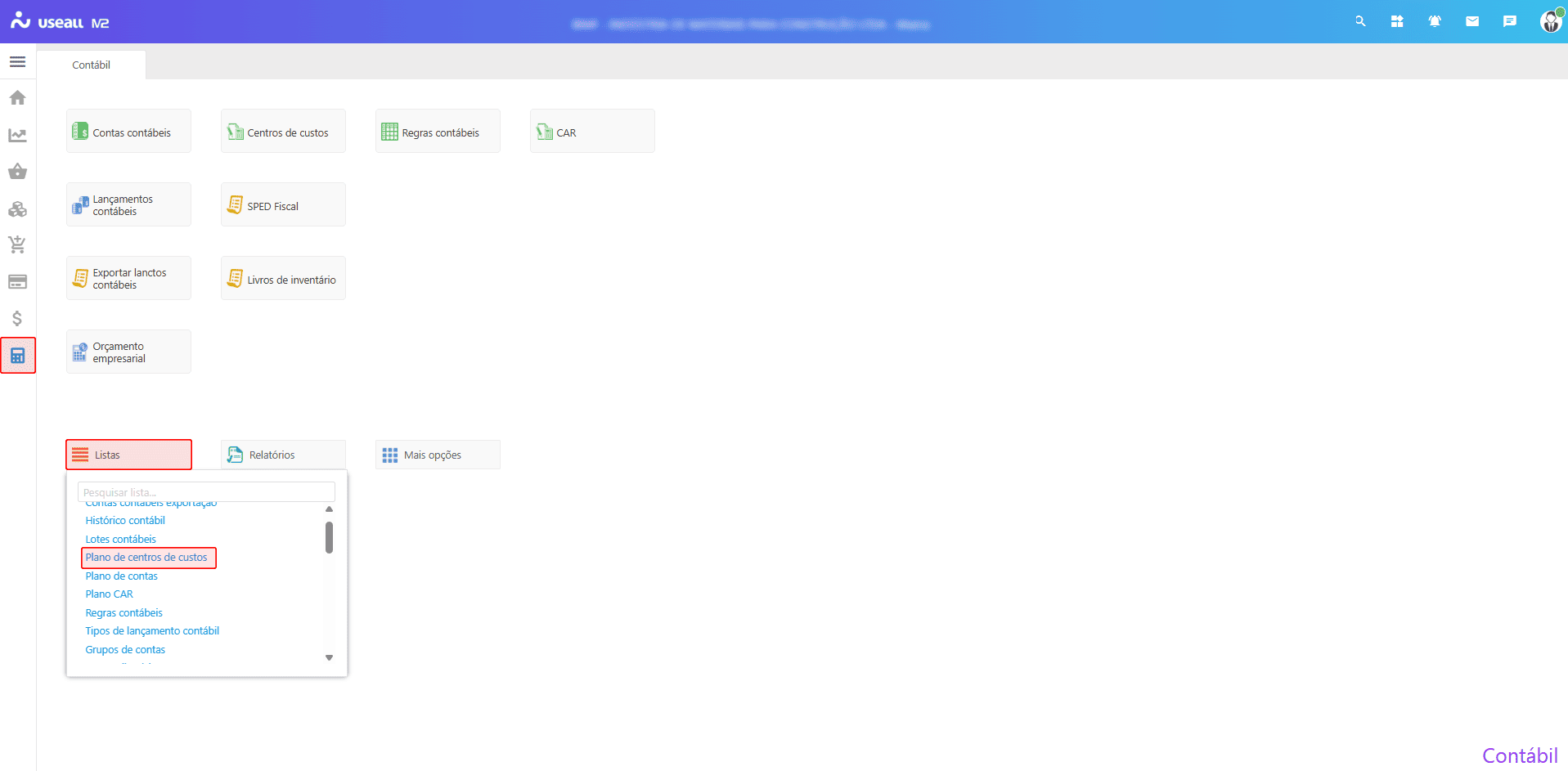The width and height of the screenshot is (1568, 771).
Task: Go to Home via sidebar house icon
Action: [x=17, y=98]
